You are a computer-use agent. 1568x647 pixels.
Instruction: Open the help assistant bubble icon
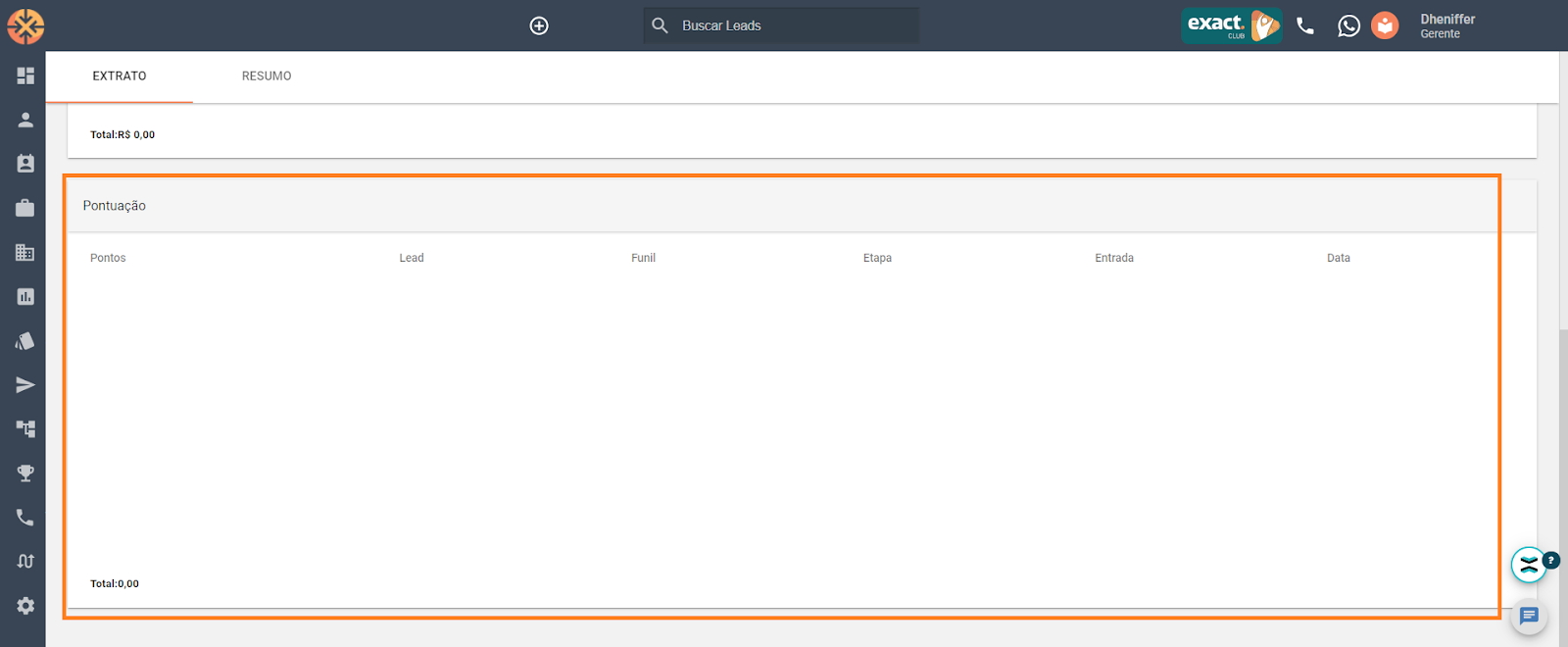(1529, 565)
